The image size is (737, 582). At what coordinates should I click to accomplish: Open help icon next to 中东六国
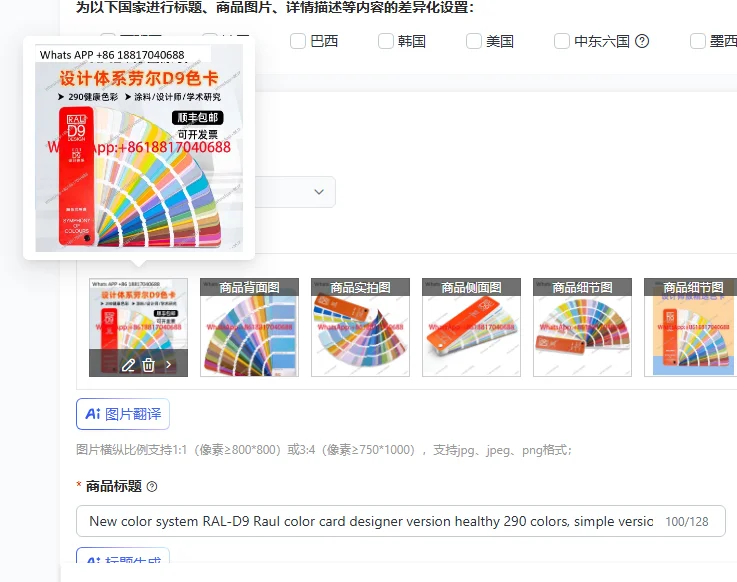pyautogui.click(x=642, y=41)
